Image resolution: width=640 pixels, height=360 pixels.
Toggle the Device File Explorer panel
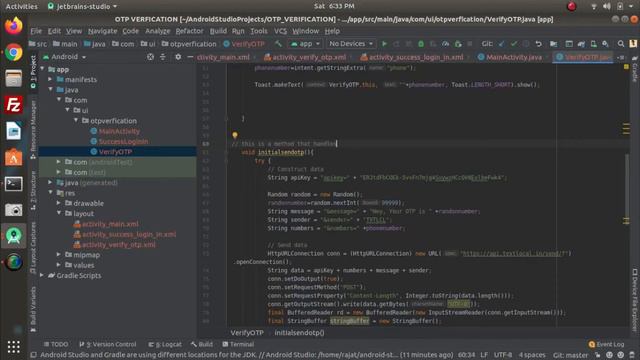click(x=635, y=300)
